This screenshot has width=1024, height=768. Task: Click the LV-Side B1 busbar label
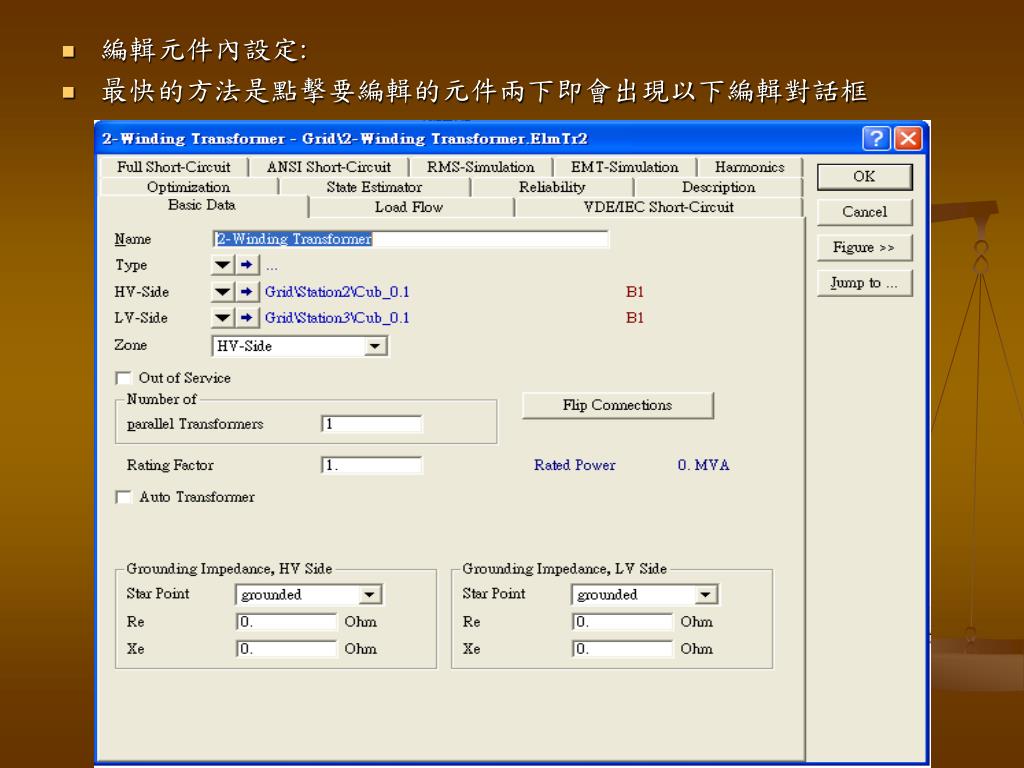click(x=635, y=318)
